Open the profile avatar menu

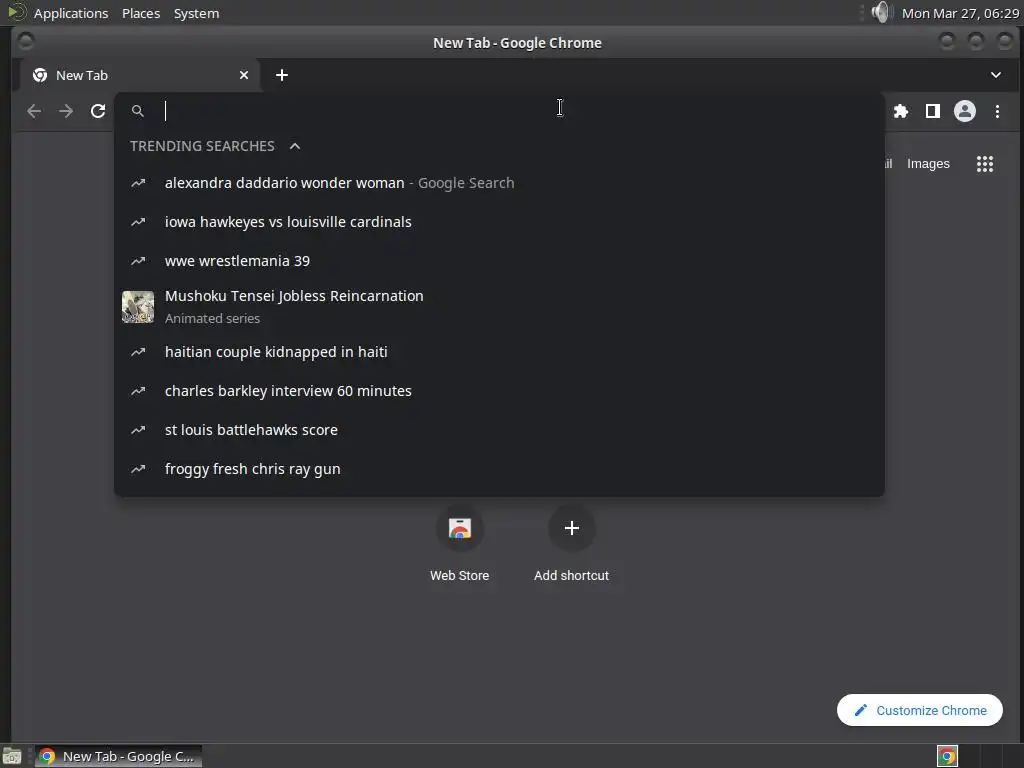coord(965,112)
